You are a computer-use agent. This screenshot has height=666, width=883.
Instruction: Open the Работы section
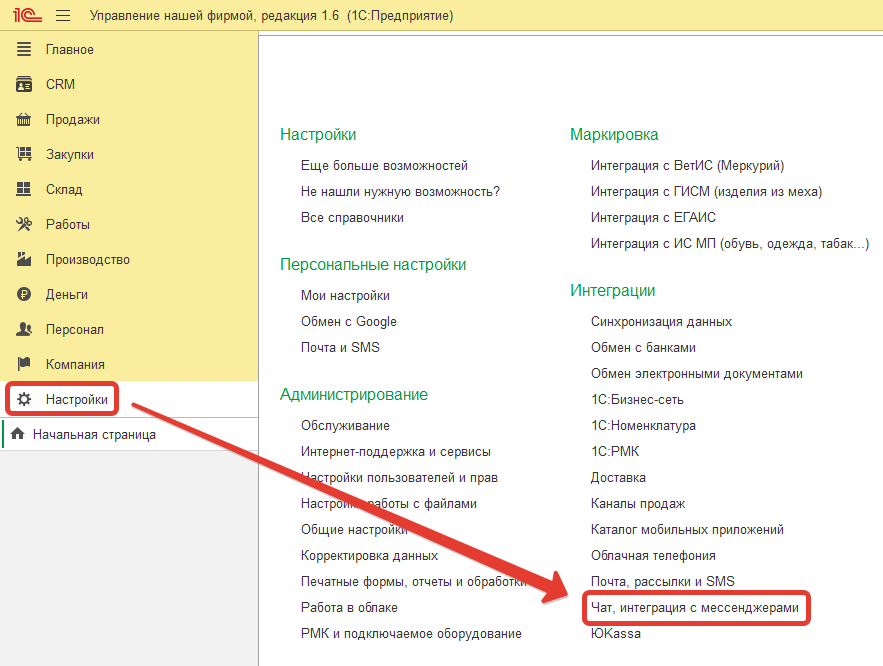tap(68, 224)
